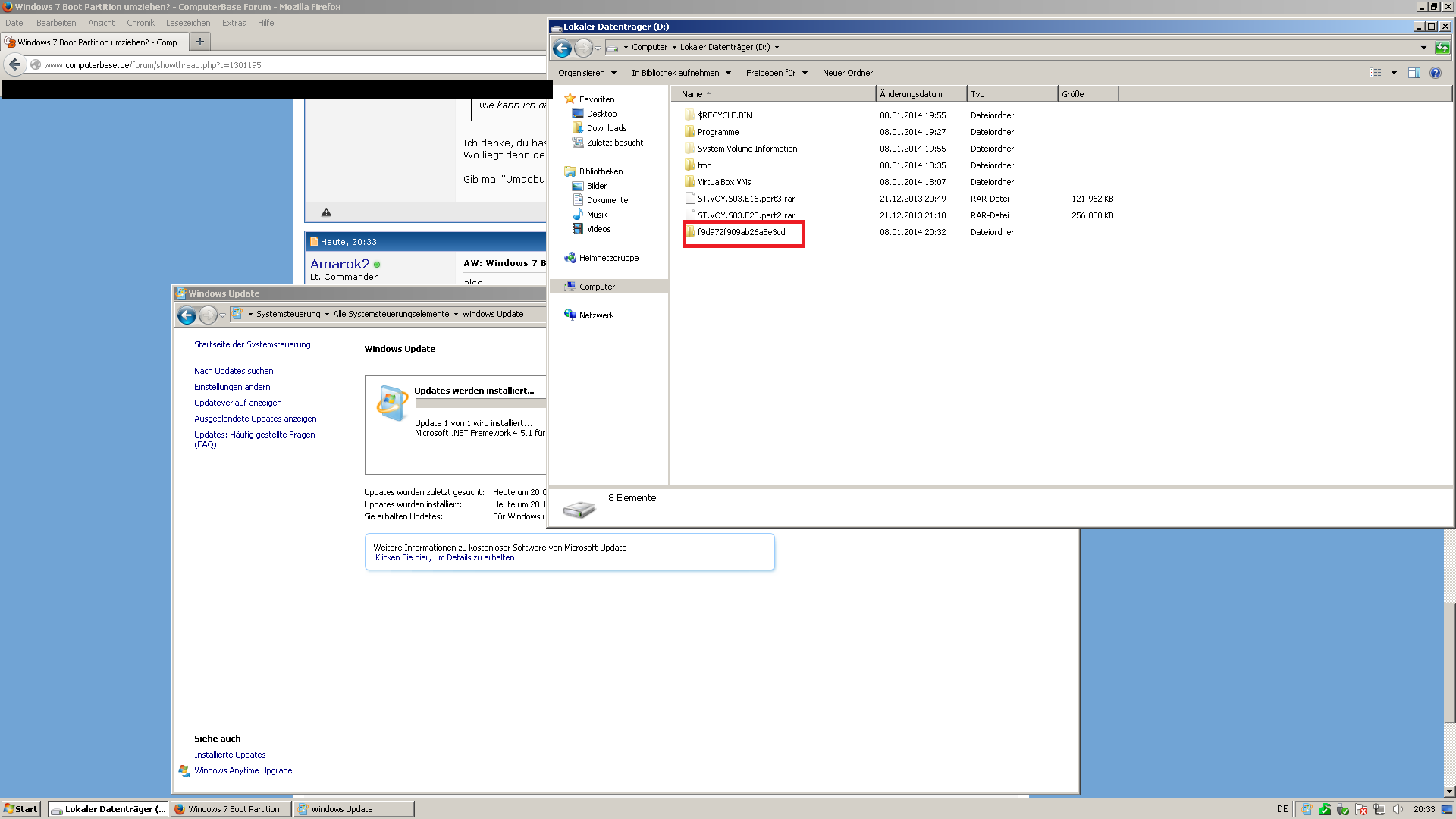The width and height of the screenshot is (1456, 819).
Task: Open Firefox Ansicht menu
Action: pos(102,23)
